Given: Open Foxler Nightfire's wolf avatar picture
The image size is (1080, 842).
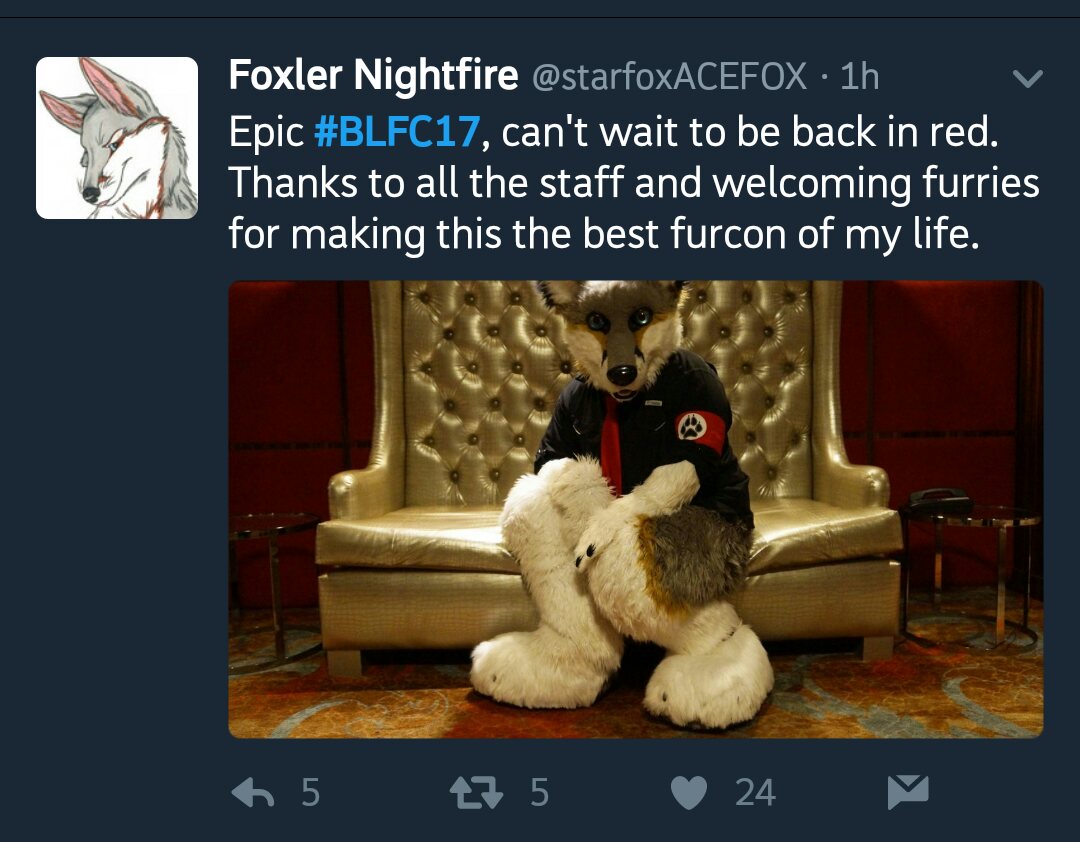Looking at the screenshot, I should pyautogui.click(x=117, y=138).
